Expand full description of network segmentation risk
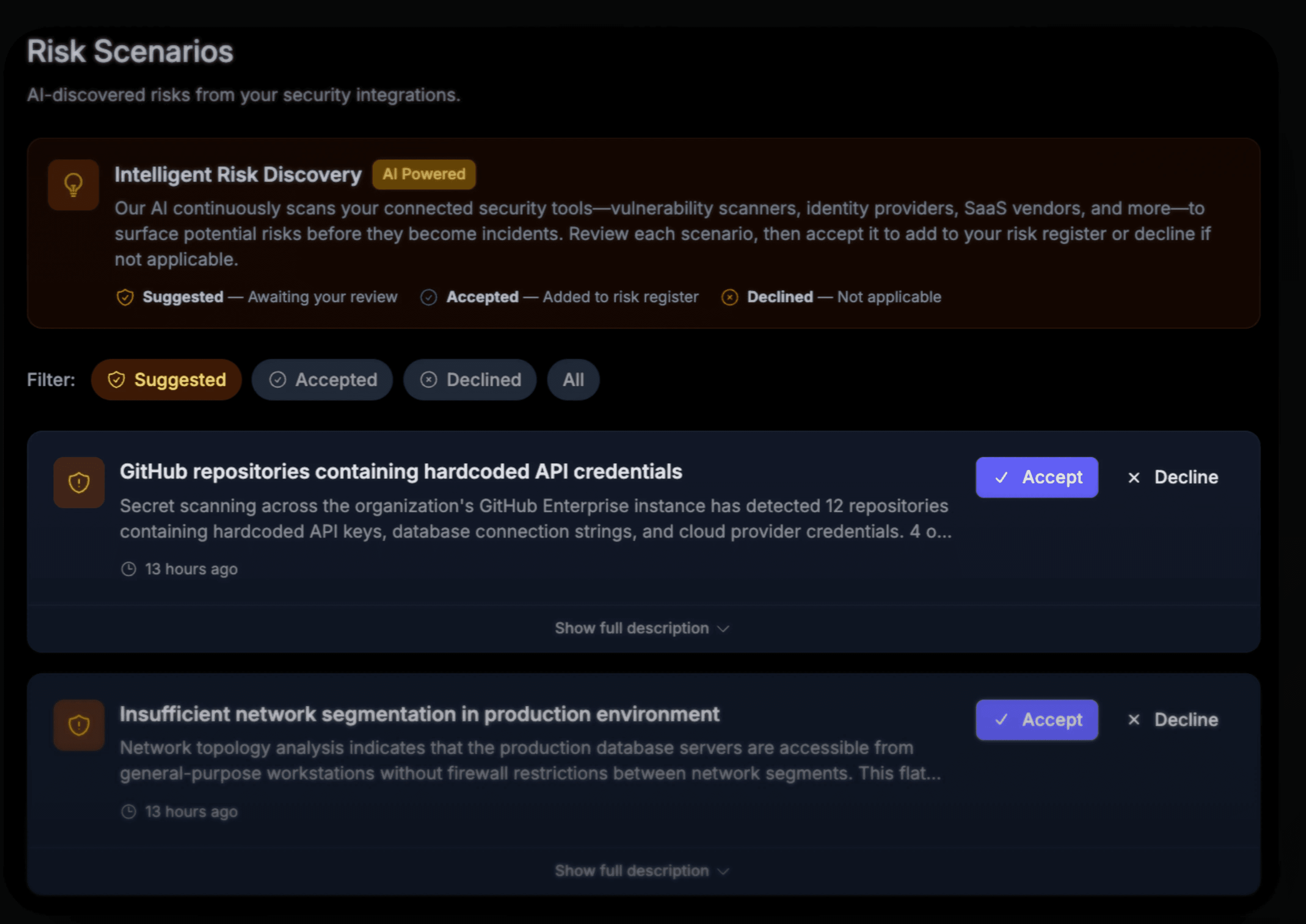1306x924 pixels. click(632, 871)
